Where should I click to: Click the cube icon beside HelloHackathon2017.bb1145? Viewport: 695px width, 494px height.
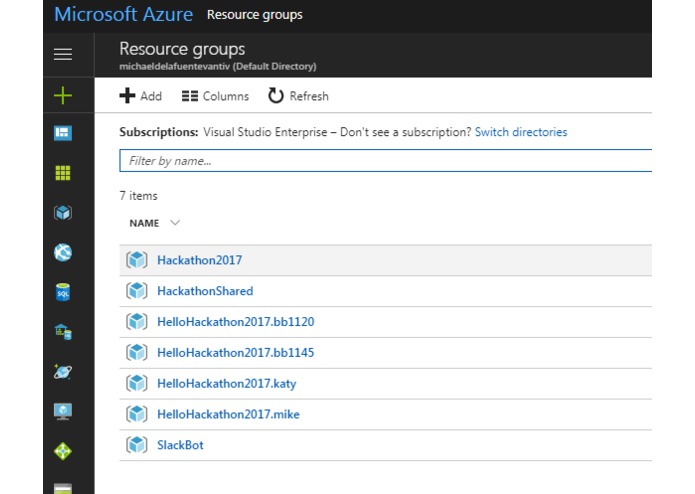[137, 353]
